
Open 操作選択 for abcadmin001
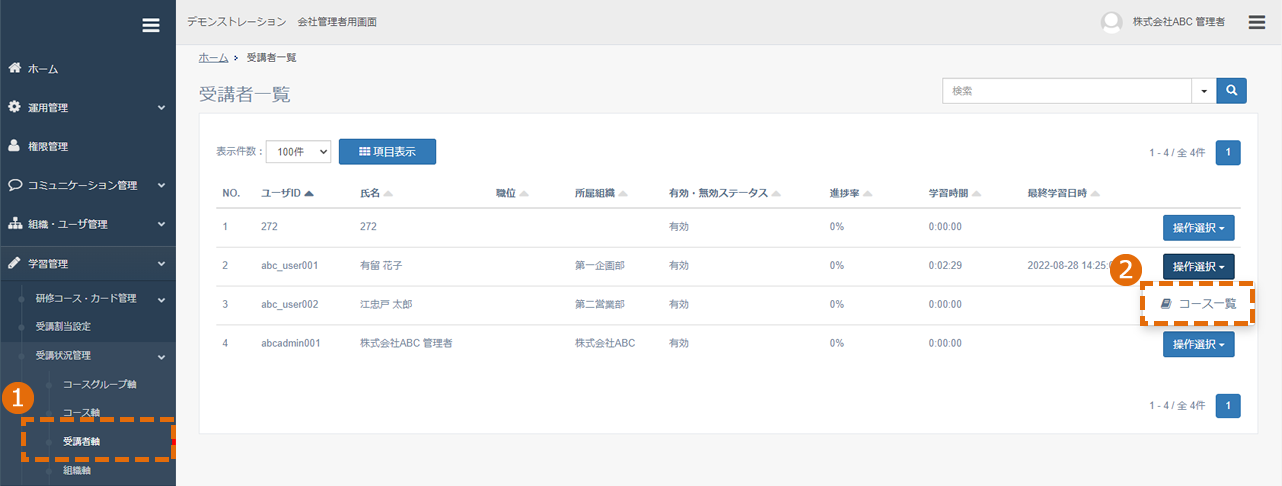[1198, 344]
